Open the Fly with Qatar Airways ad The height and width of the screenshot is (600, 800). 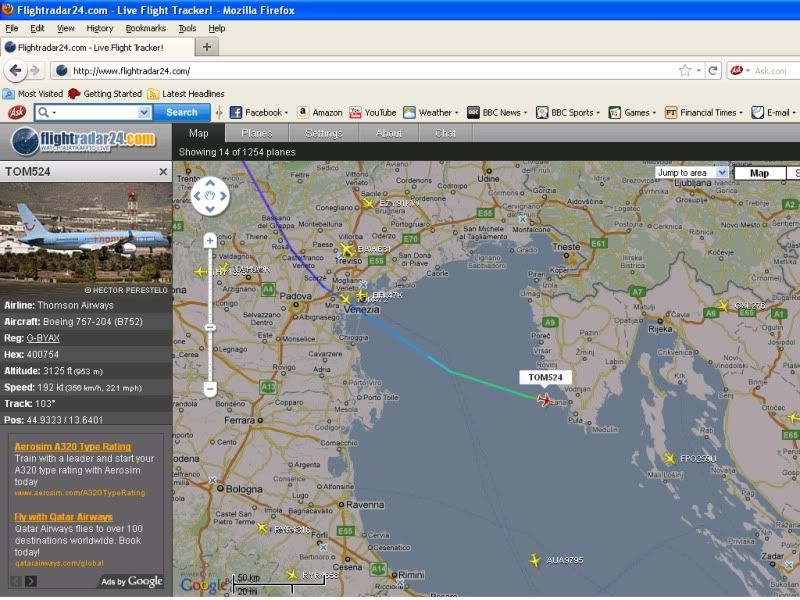(x=63, y=517)
